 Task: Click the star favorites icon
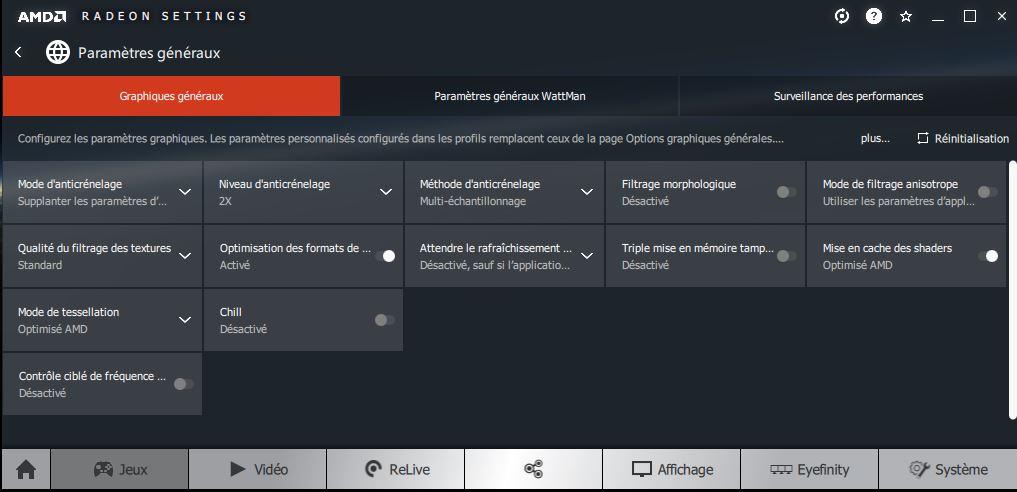tap(906, 17)
